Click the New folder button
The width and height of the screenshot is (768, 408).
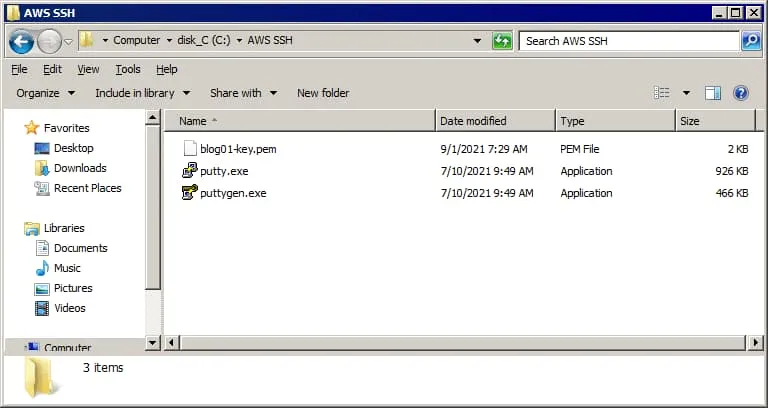(x=323, y=93)
